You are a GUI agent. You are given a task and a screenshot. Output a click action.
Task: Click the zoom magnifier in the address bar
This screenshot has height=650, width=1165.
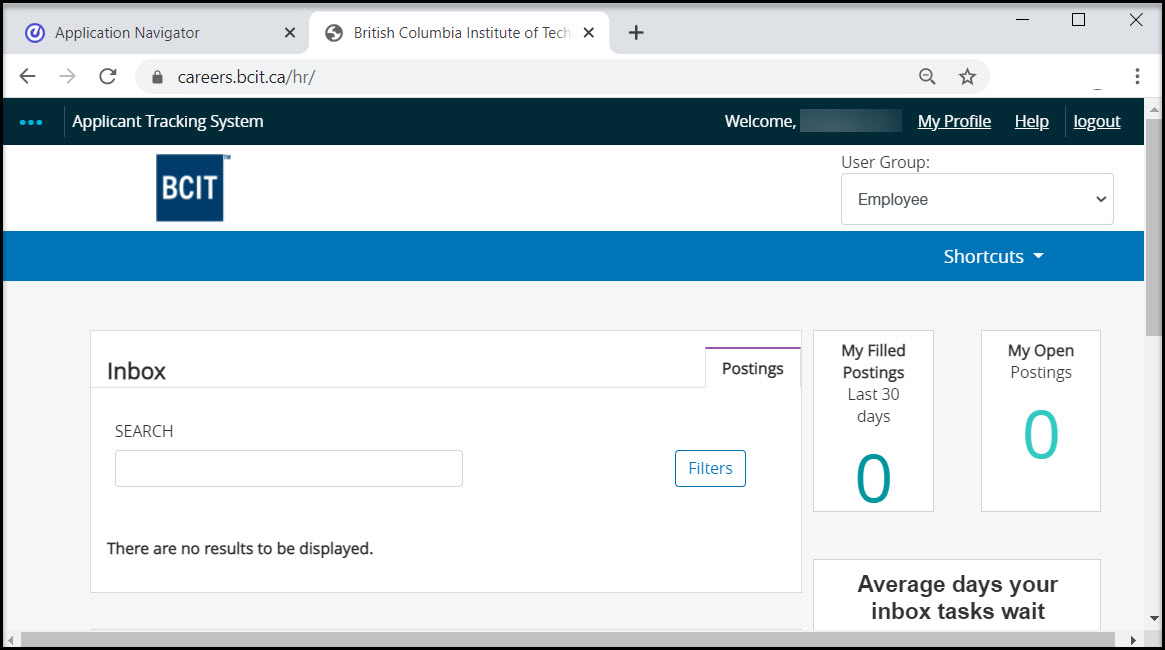927,76
